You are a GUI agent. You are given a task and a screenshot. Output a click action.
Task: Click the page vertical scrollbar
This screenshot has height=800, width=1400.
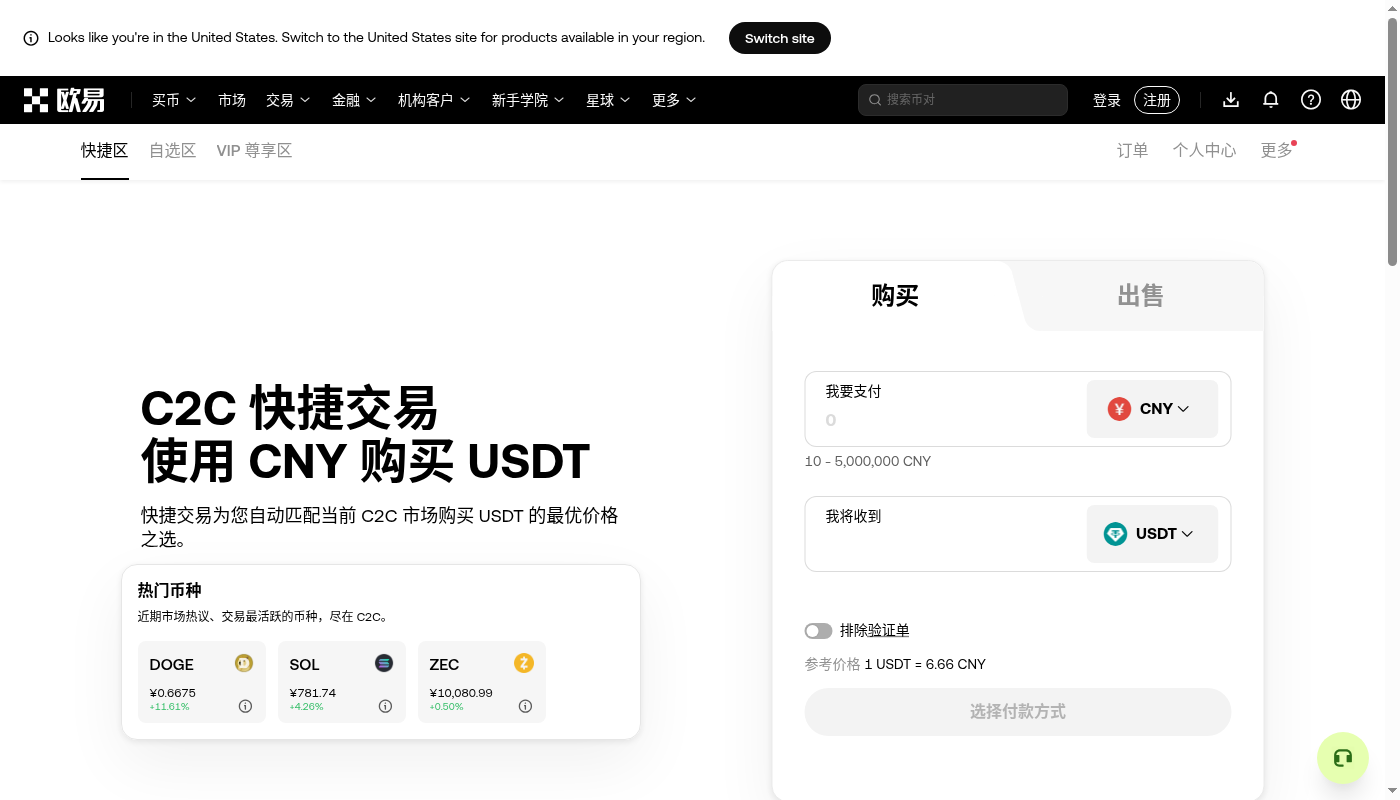point(1392,140)
